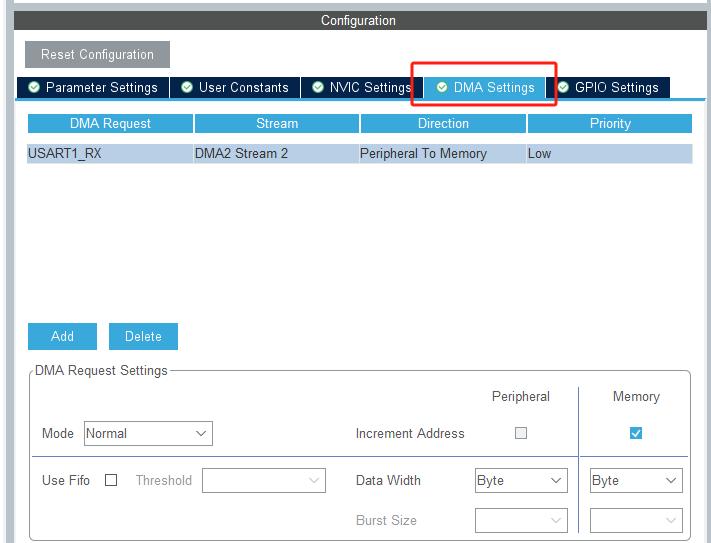Enable the Use Fifo checkbox
This screenshot has width=711, height=543.
pos(111,480)
